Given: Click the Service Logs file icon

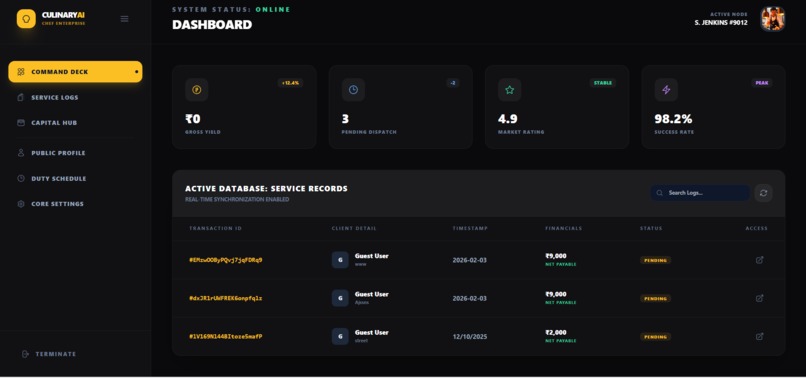Looking at the screenshot, I should (x=21, y=98).
